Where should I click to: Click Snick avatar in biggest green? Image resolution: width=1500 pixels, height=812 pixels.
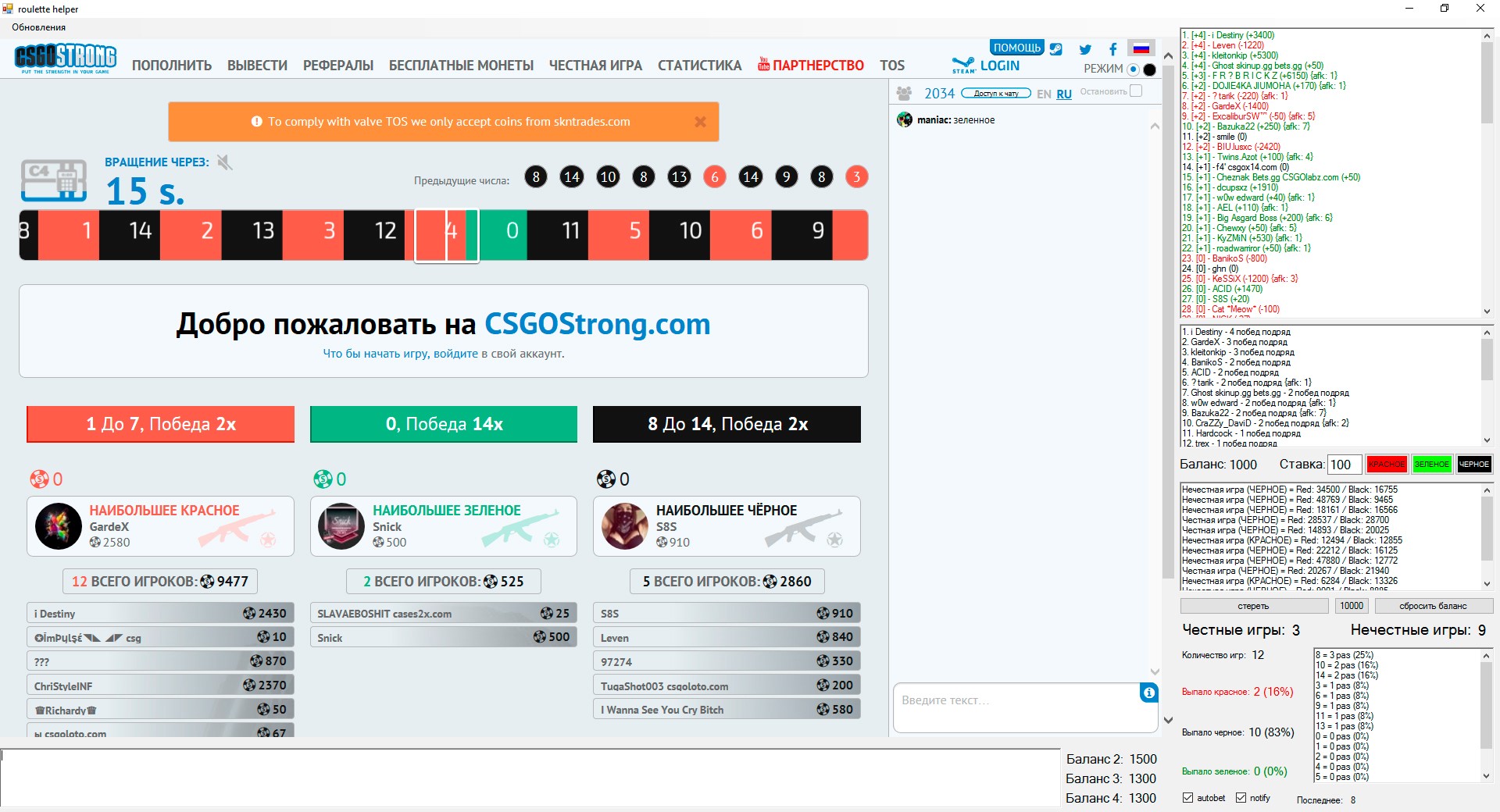(341, 526)
